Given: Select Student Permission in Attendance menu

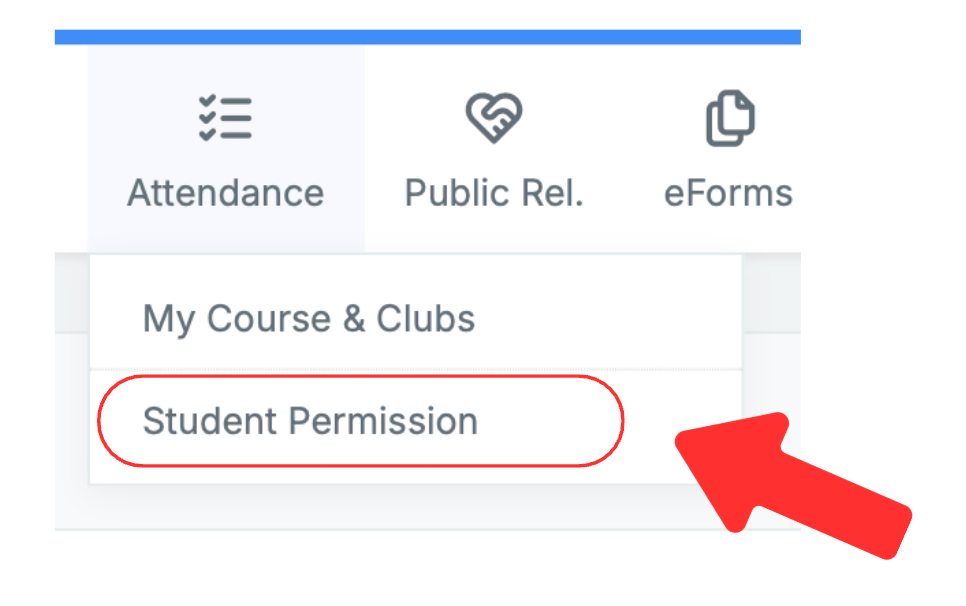Looking at the screenshot, I should (310, 421).
